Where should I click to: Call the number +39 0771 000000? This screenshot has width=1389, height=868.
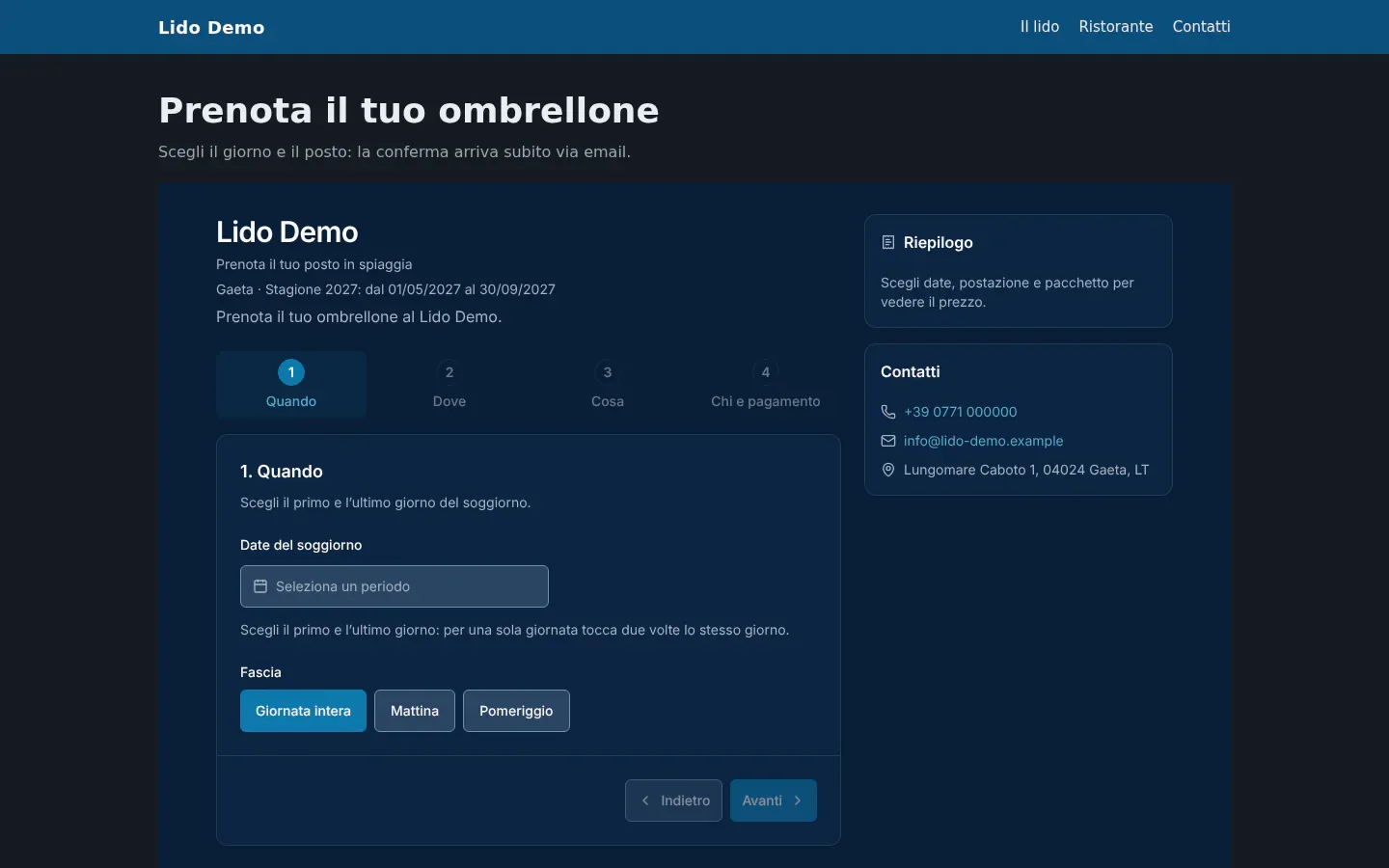tap(961, 412)
